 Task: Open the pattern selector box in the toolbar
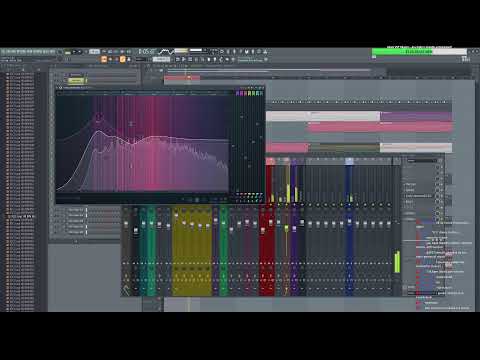pyautogui.click(x=161, y=60)
